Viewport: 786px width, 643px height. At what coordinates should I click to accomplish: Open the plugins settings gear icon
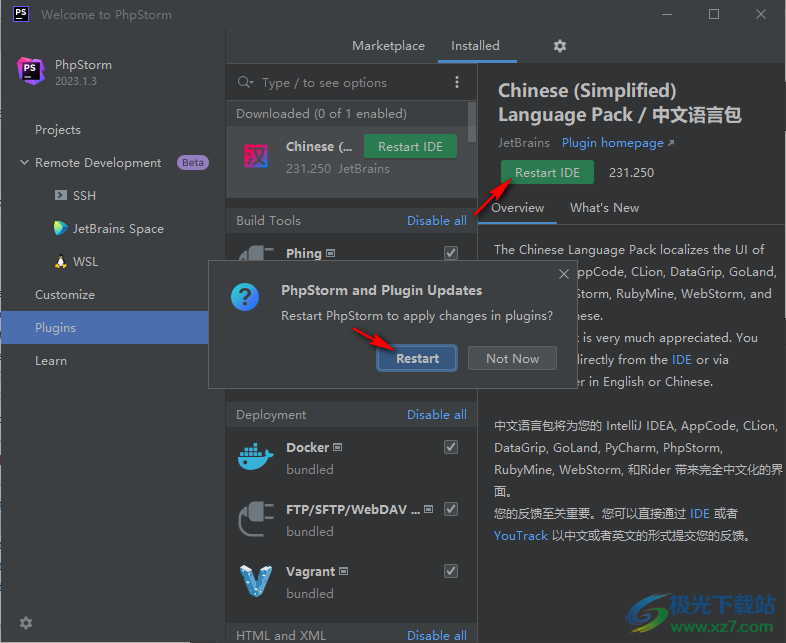coord(559,46)
